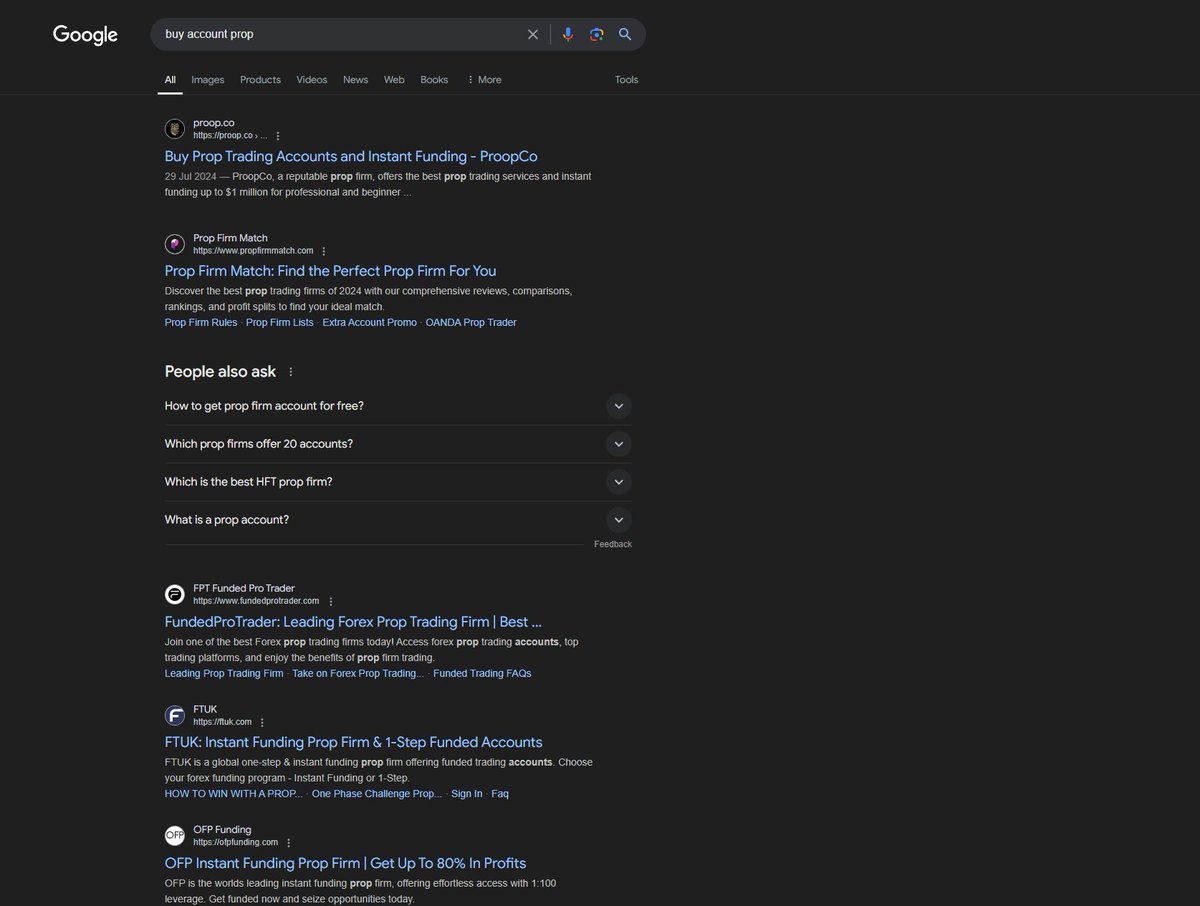Open Google Lens image search icon
This screenshot has width=1200, height=906.
point(596,34)
